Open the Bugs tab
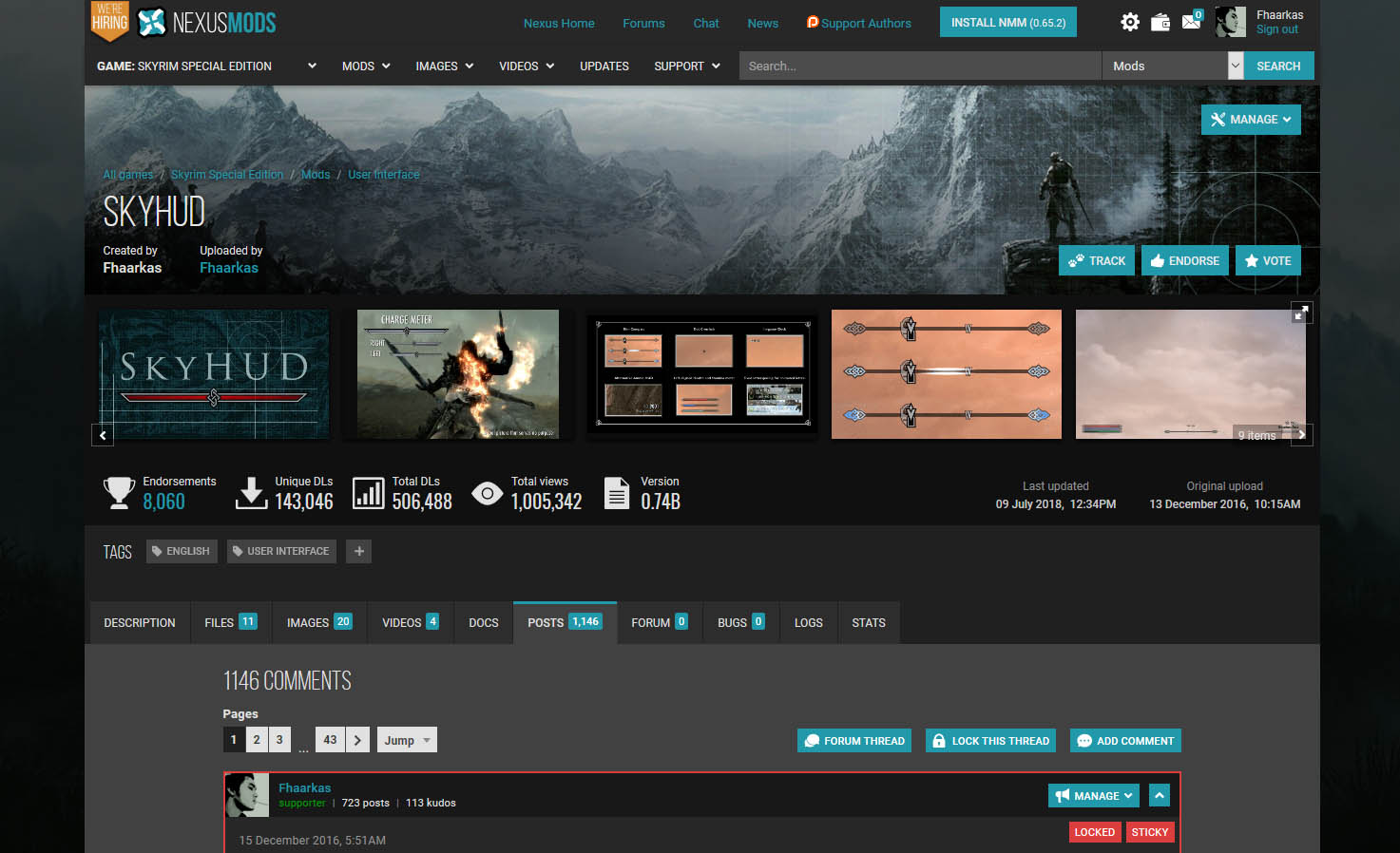The width and height of the screenshot is (1400, 853). [x=740, y=622]
